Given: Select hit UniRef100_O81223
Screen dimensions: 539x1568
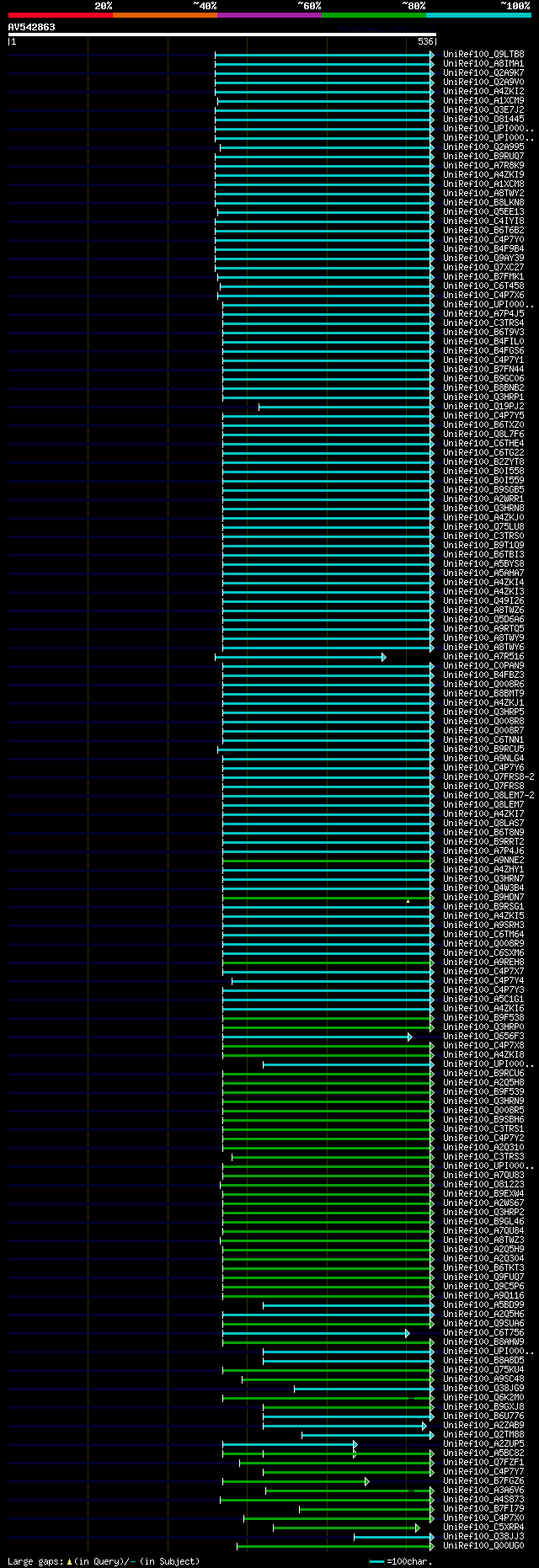Looking at the screenshot, I should 483,1185.
